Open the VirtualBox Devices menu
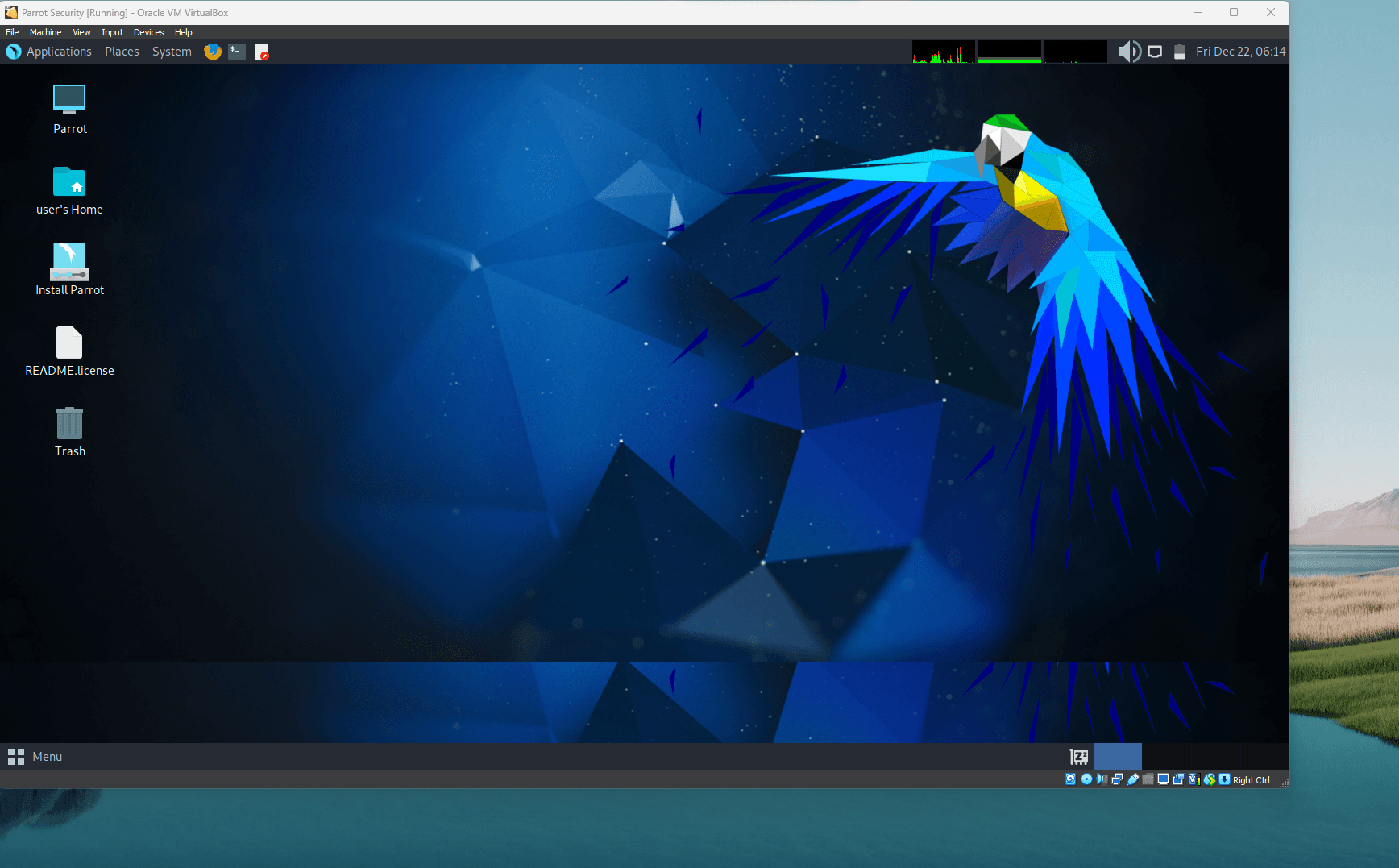Screen dimensions: 1399x868 click(148, 32)
